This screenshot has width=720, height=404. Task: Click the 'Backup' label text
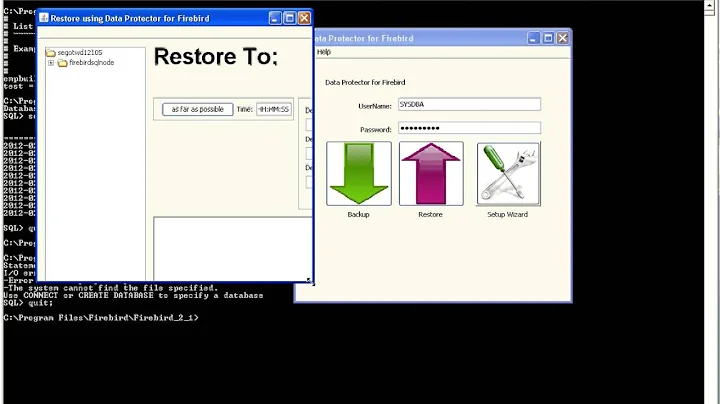coord(358,214)
